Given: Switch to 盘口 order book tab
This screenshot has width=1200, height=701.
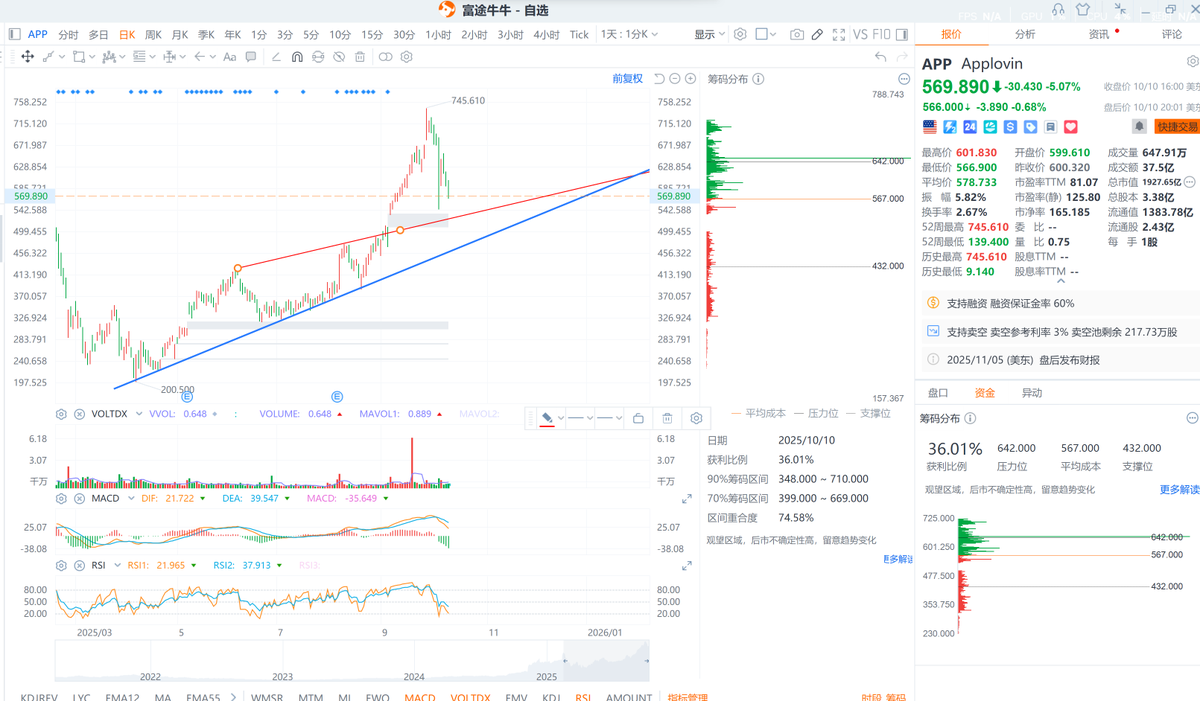Looking at the screenshot, I should tap(938, 393).
